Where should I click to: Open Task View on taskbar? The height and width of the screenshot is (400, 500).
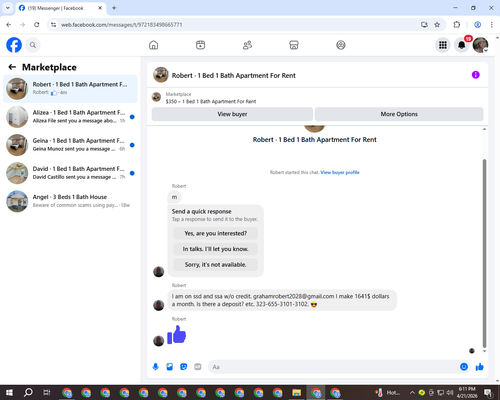coord(47,393)
